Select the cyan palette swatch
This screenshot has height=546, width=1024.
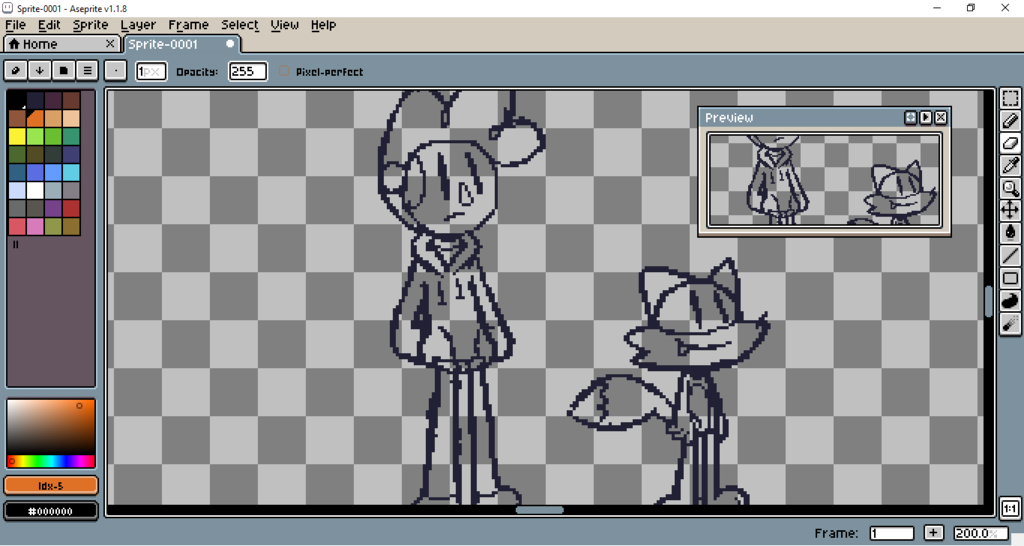pyautogui.click(x=71, y=172)
